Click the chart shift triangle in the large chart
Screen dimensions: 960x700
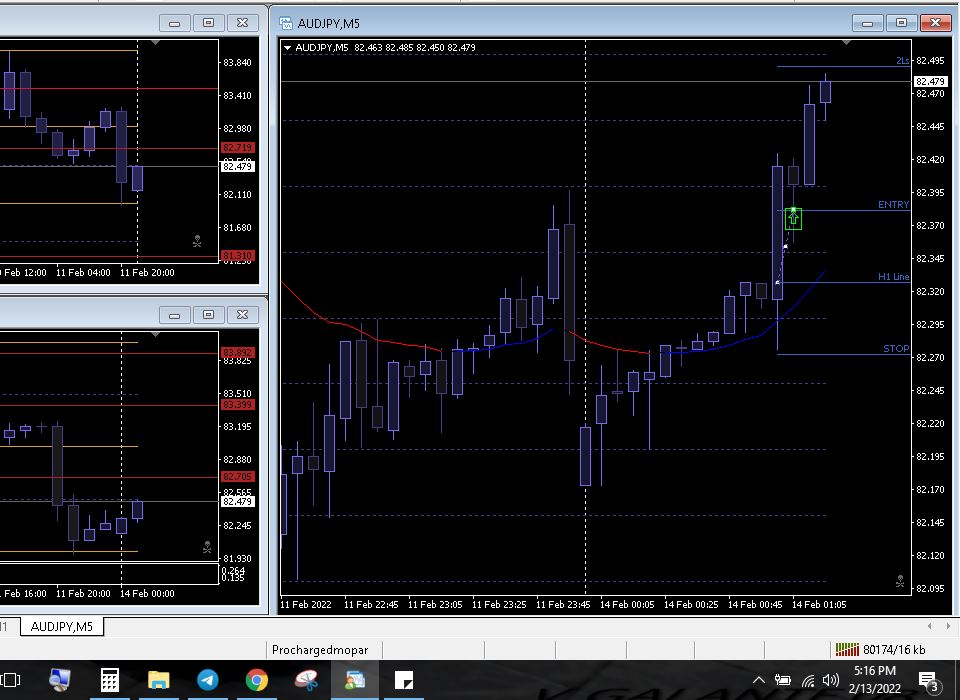pos(848,43)
